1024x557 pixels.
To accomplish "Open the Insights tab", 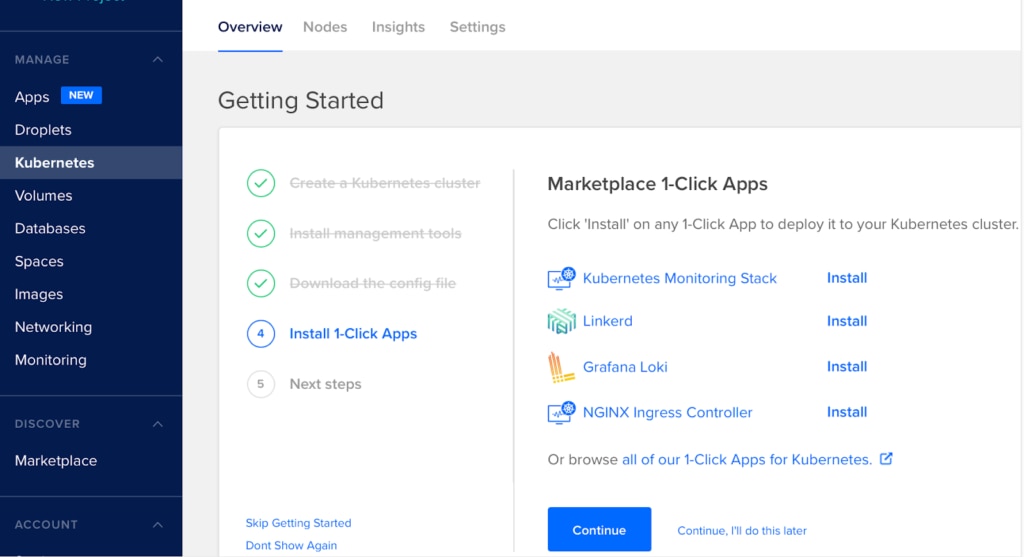I will tap(398, 27).
